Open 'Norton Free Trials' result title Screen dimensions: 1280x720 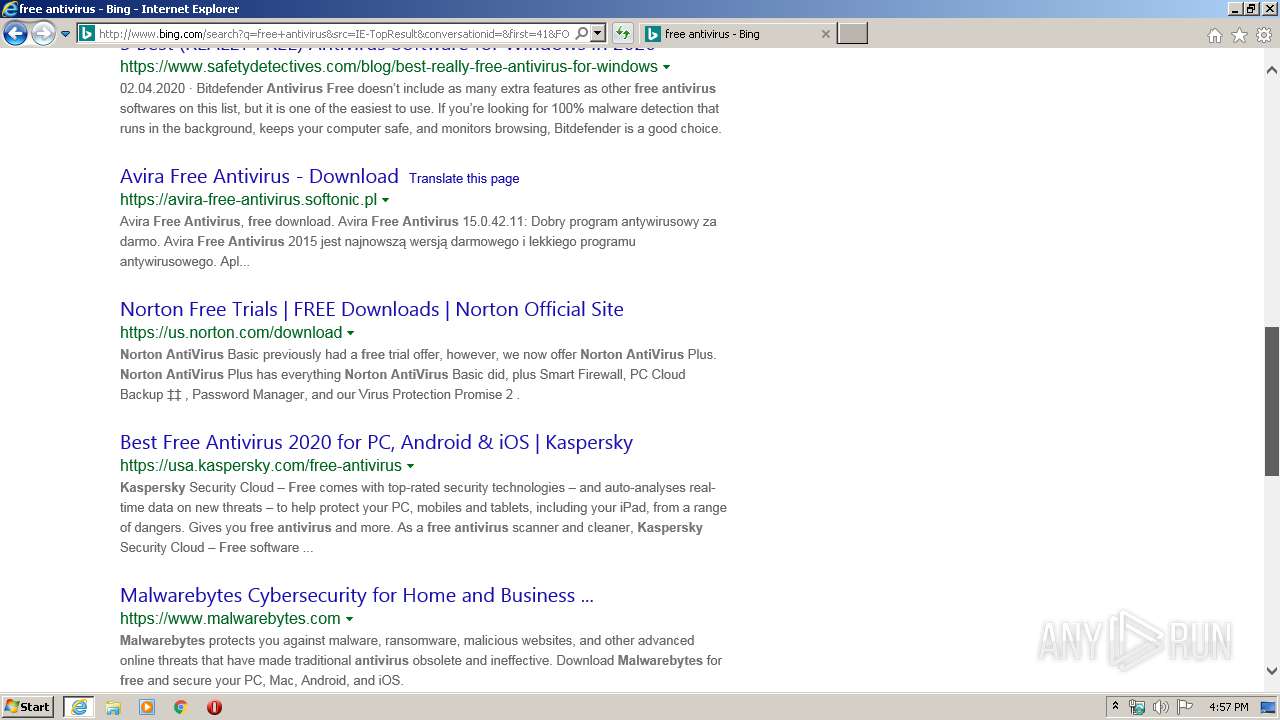pos(372,309)
